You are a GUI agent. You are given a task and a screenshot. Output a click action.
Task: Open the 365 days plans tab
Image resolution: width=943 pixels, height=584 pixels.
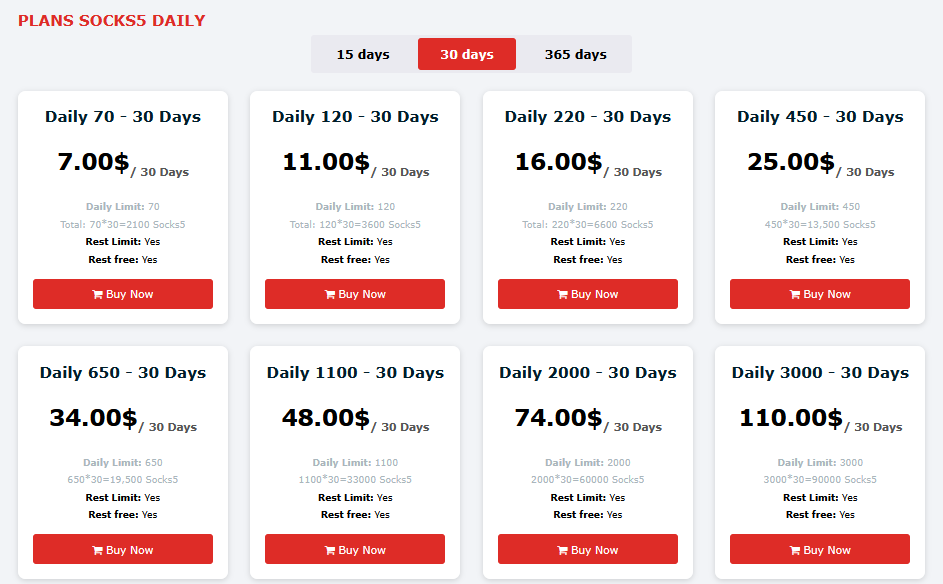[x=575, y=54]
